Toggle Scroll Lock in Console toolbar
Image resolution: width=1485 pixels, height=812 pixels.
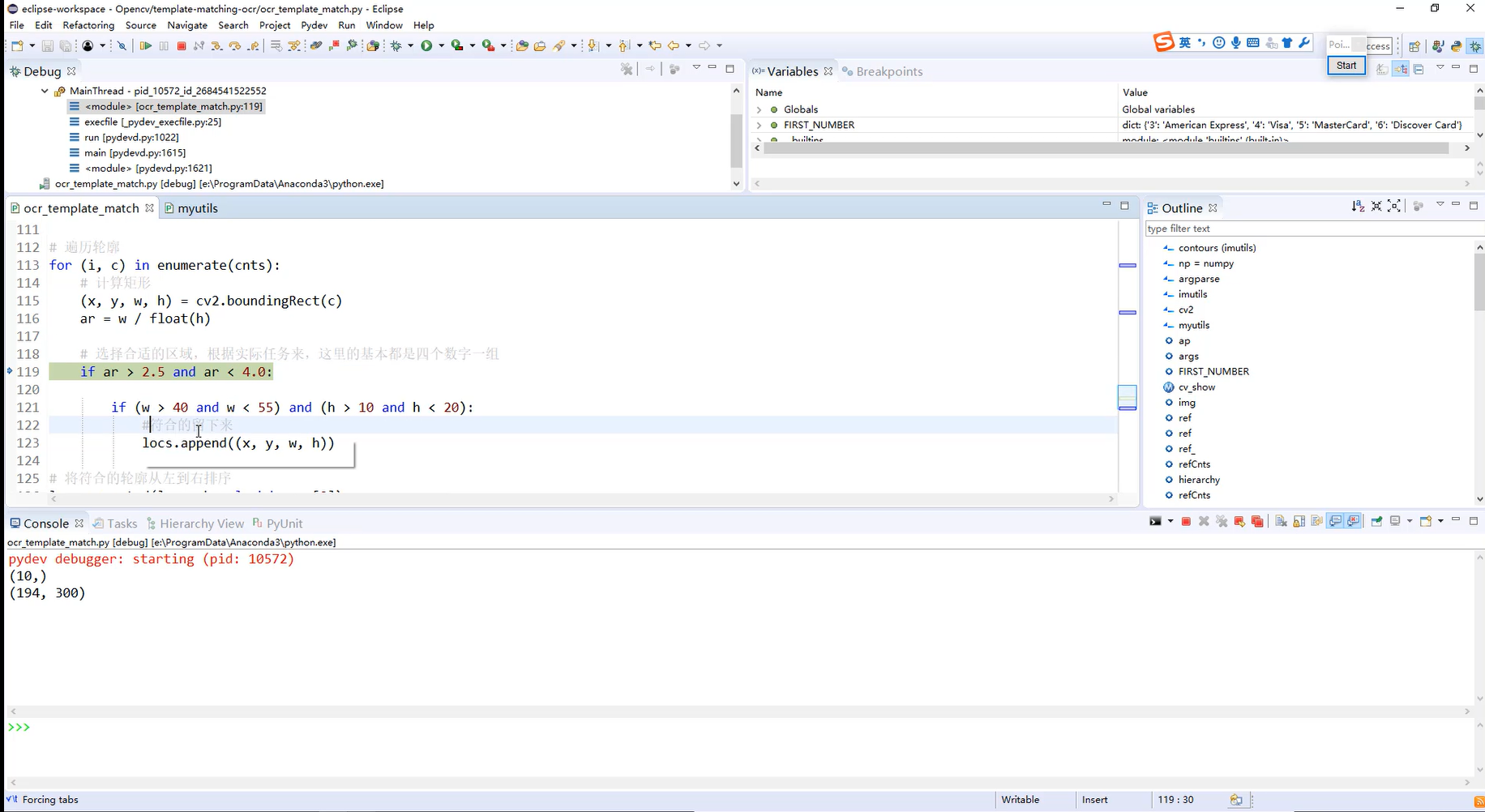(1299, 521)
